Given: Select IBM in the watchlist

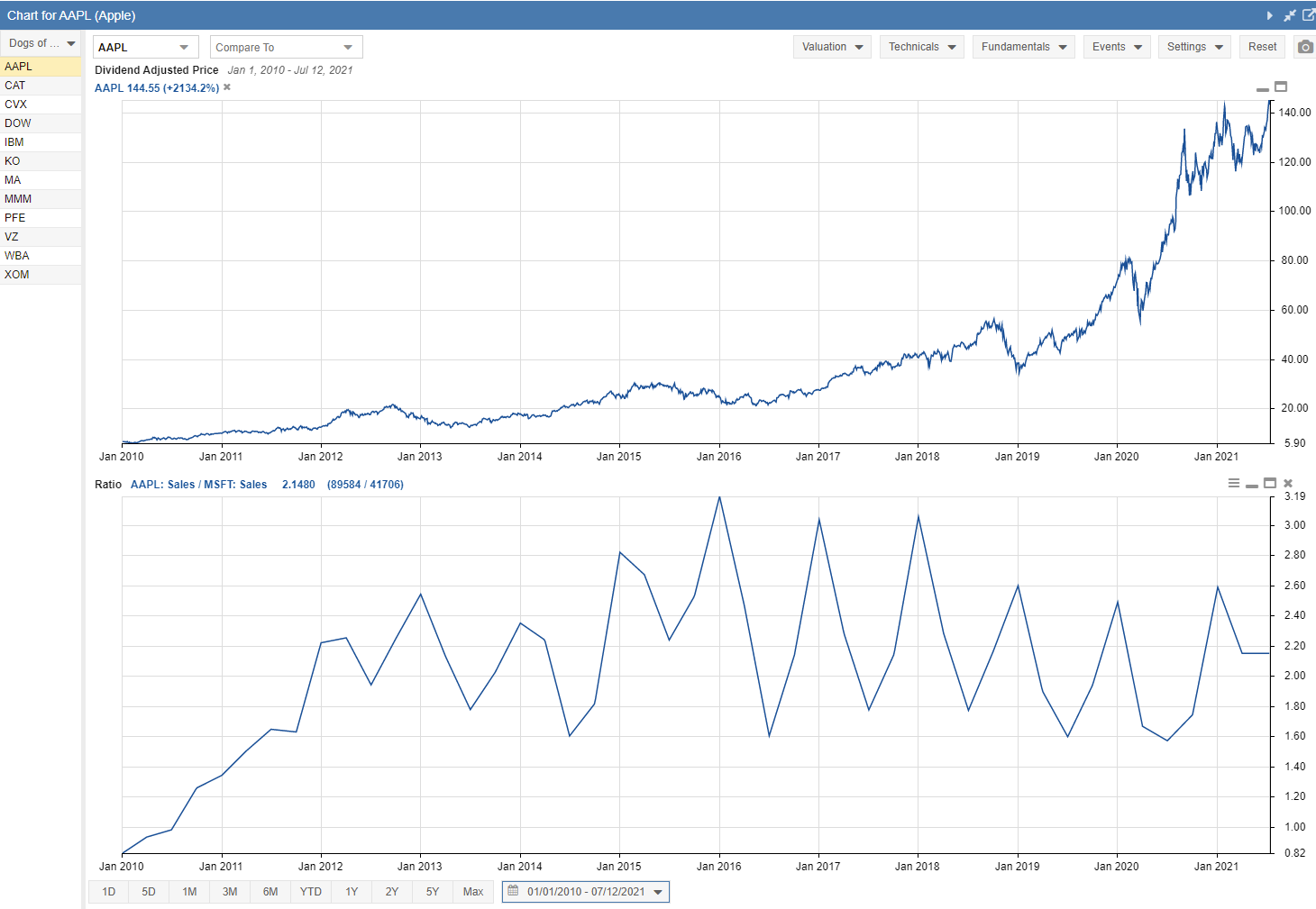Looking at the screenshot, I should pos(41,142).
